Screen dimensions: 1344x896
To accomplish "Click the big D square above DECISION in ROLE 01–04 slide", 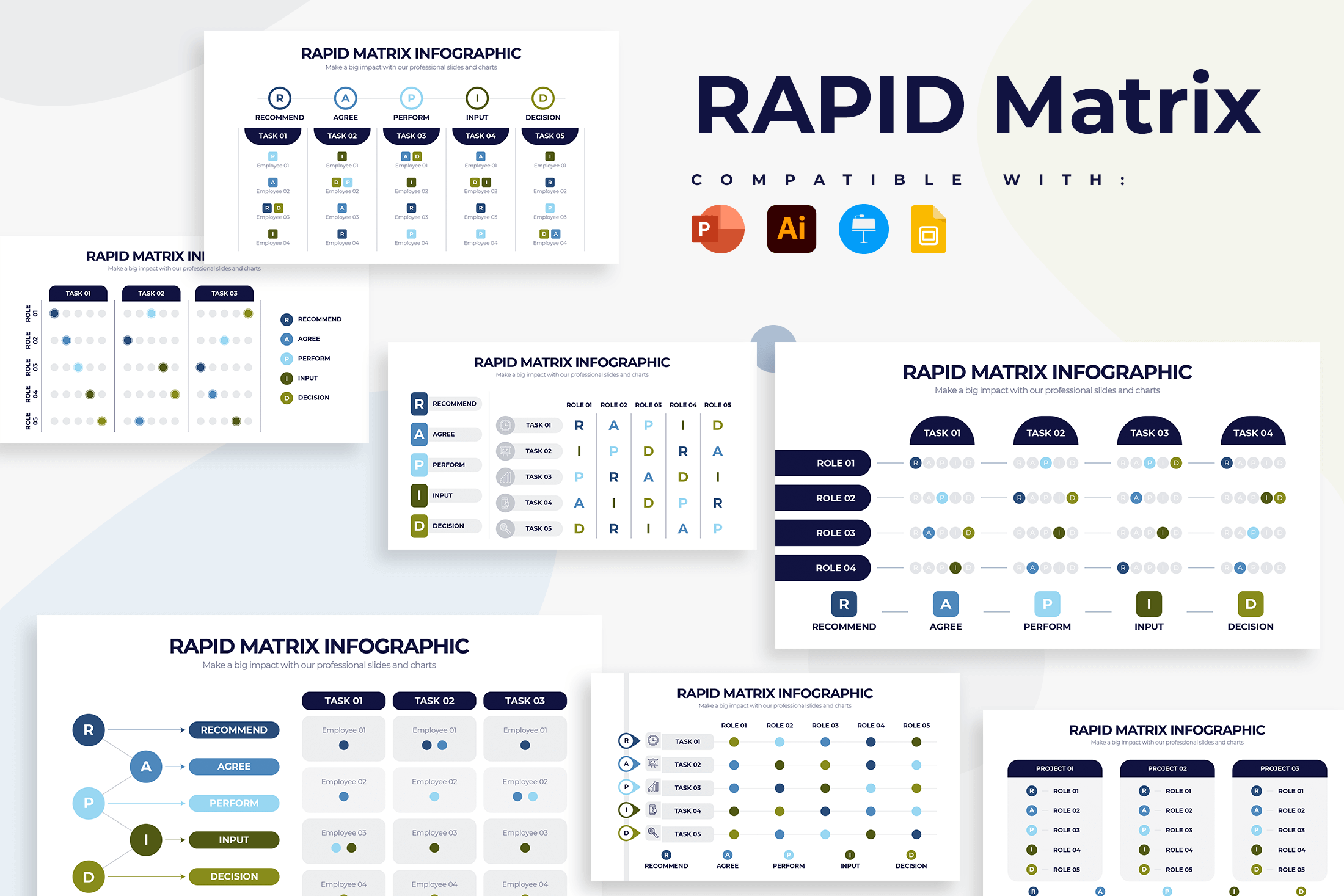I will 1251,604.
